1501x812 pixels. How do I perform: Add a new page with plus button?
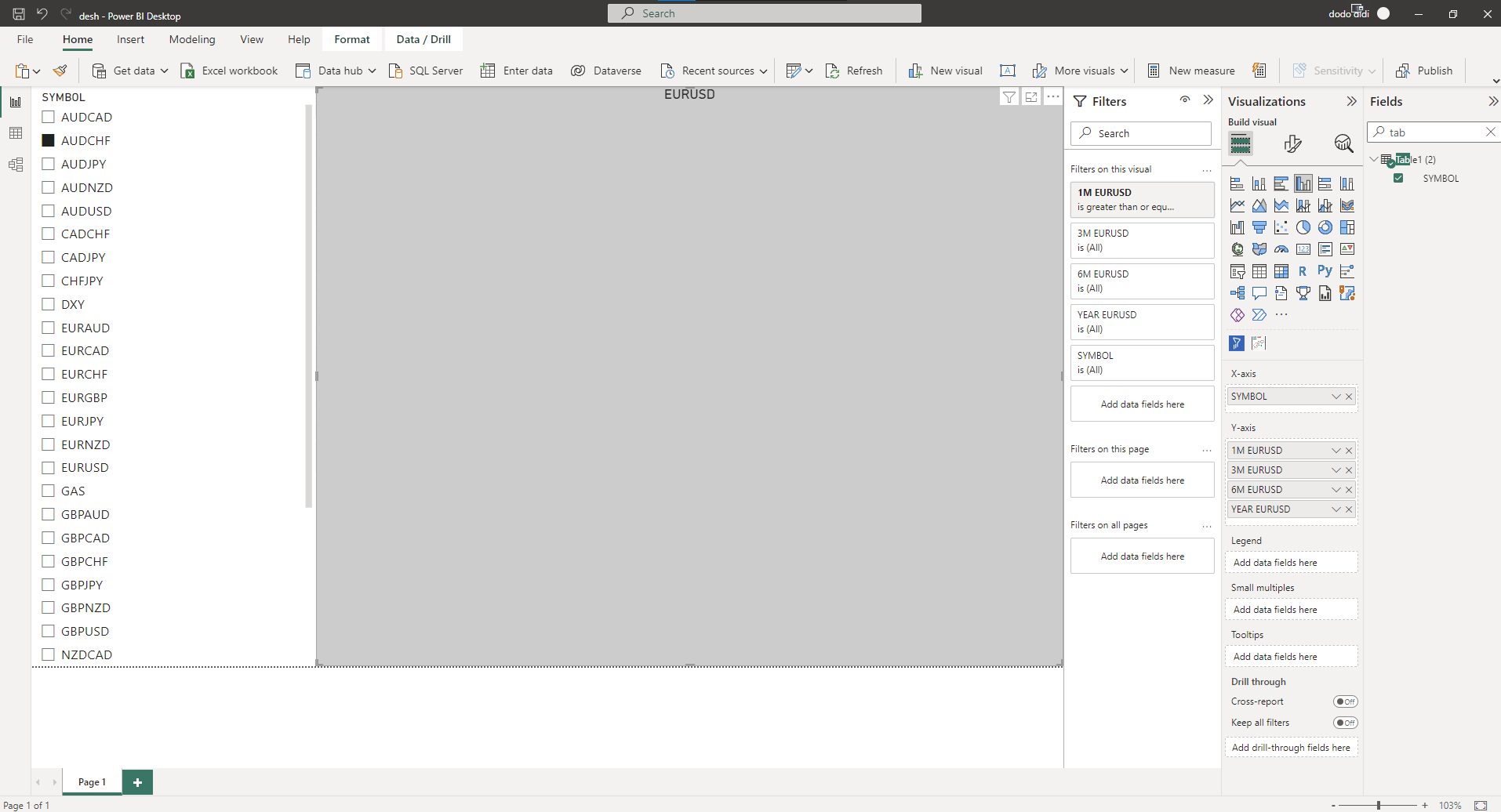[x=137, y=782]
